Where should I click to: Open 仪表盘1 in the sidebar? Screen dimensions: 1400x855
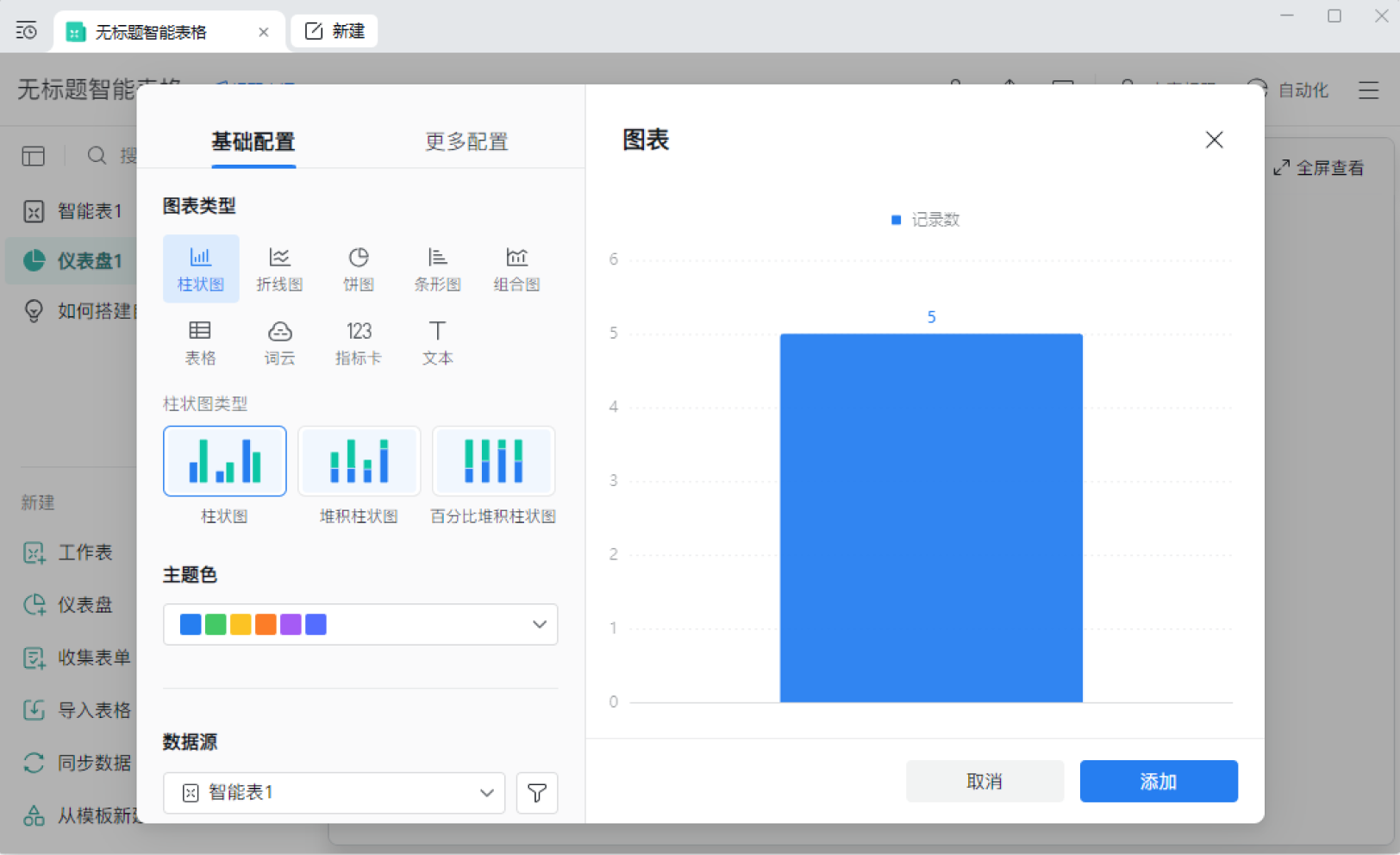click(72, 260)
